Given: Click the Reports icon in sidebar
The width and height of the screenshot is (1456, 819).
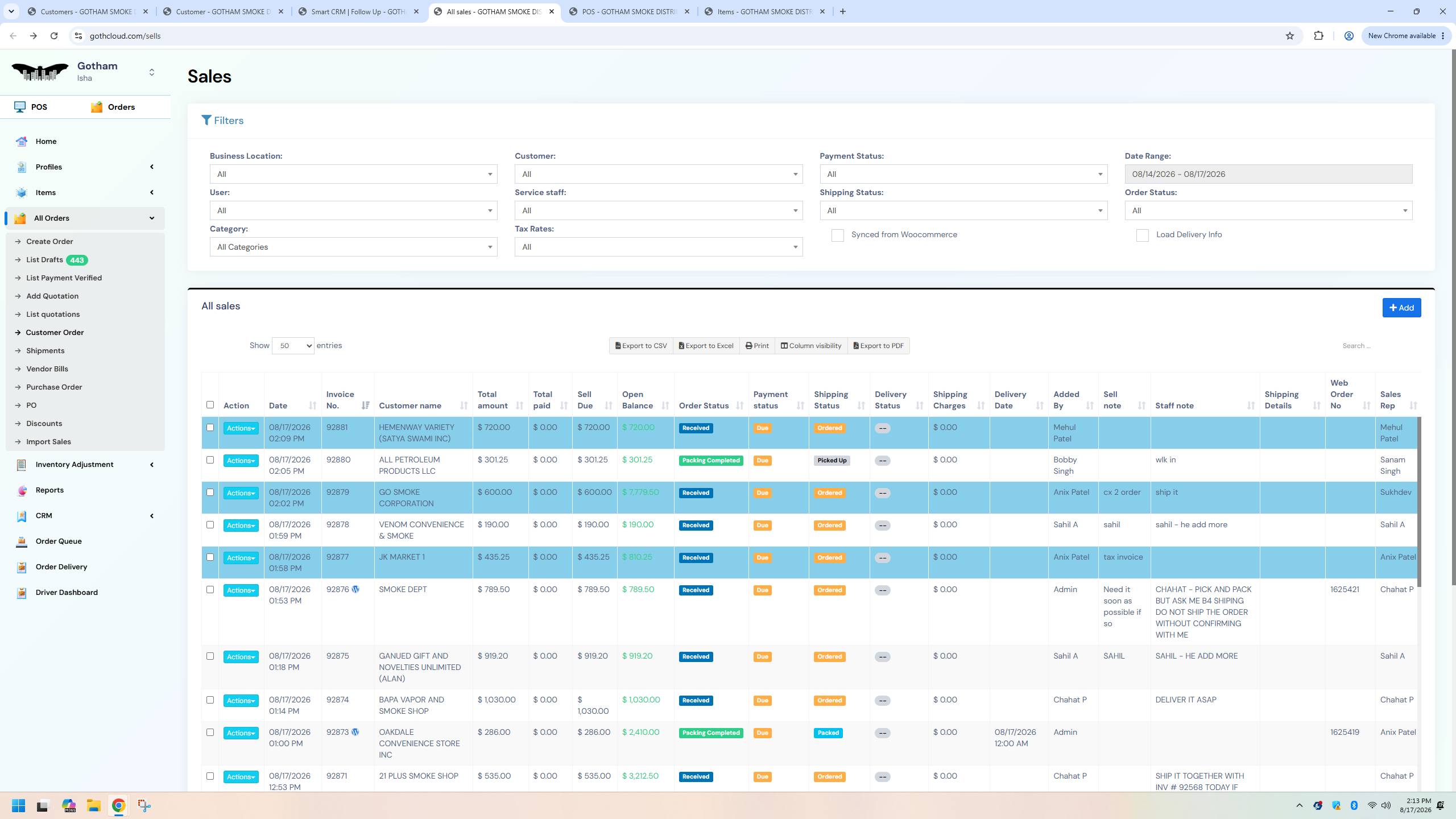Looking at the screenshot, I should 22,490.
